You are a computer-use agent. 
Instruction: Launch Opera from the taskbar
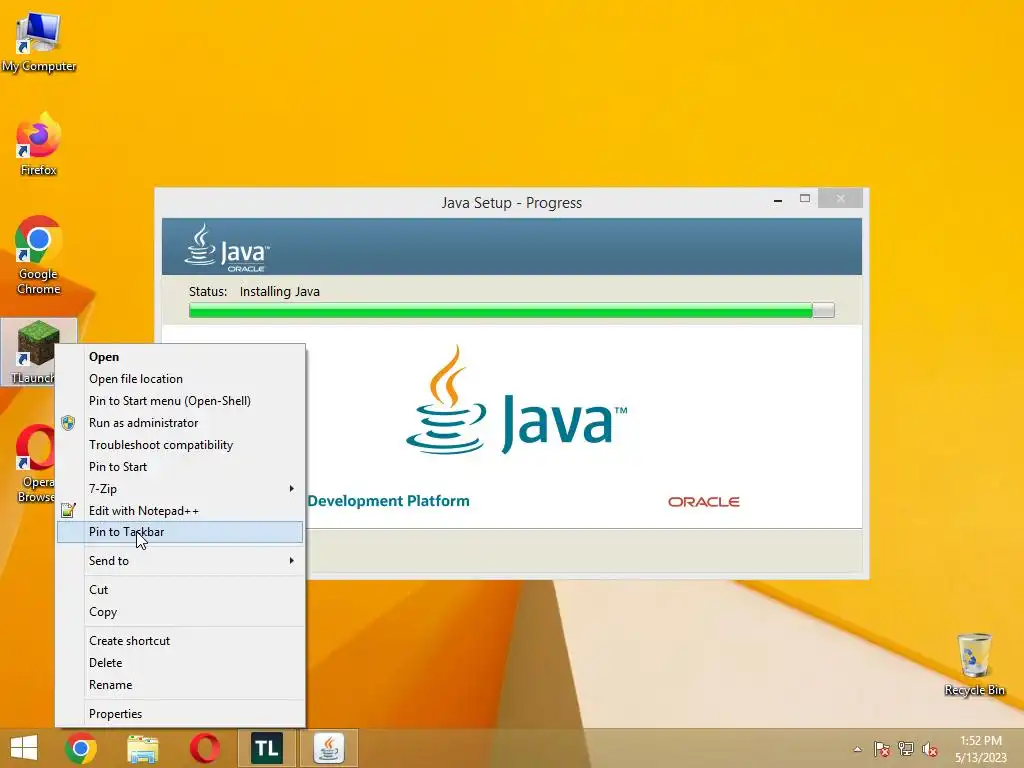click(x=204, y=748)
